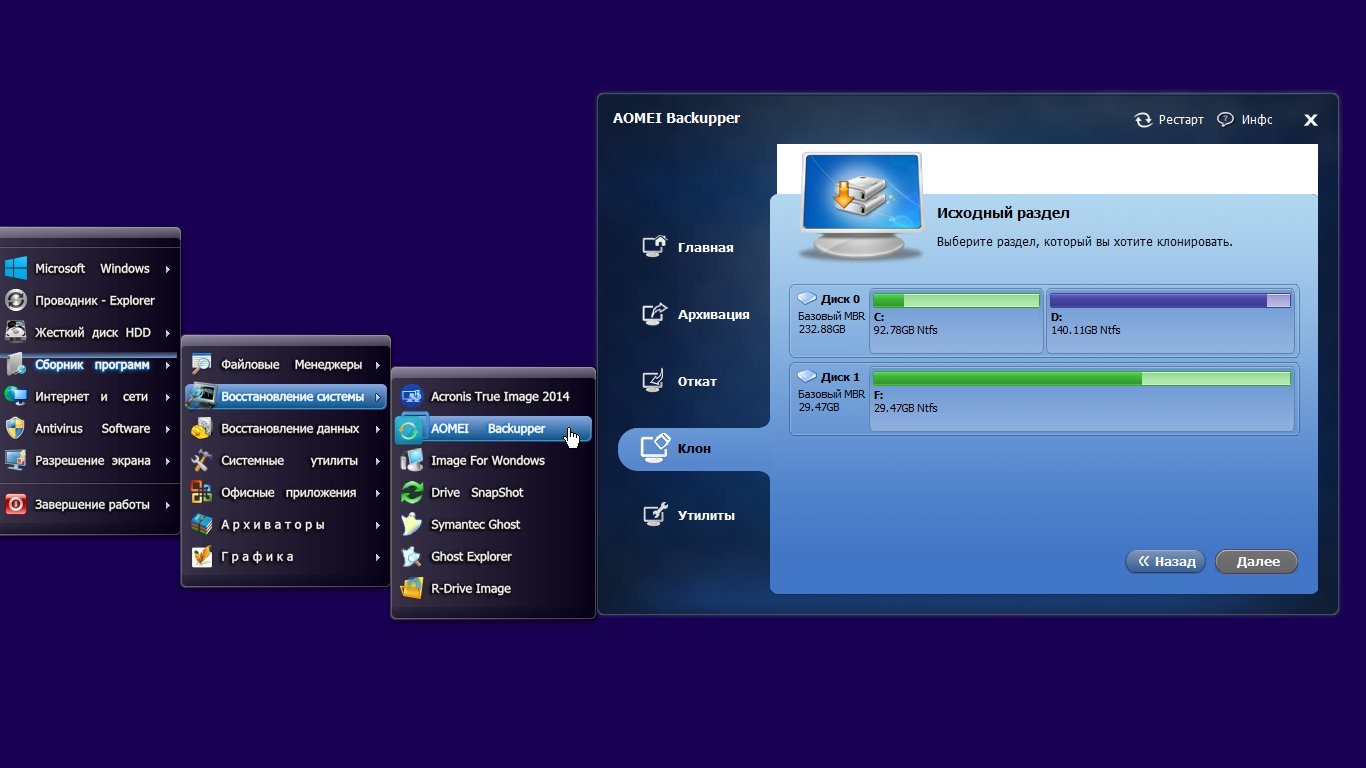
Task: Open Офисные приложения menu entry
Action: pyautogui.click(x=288, y=492)
